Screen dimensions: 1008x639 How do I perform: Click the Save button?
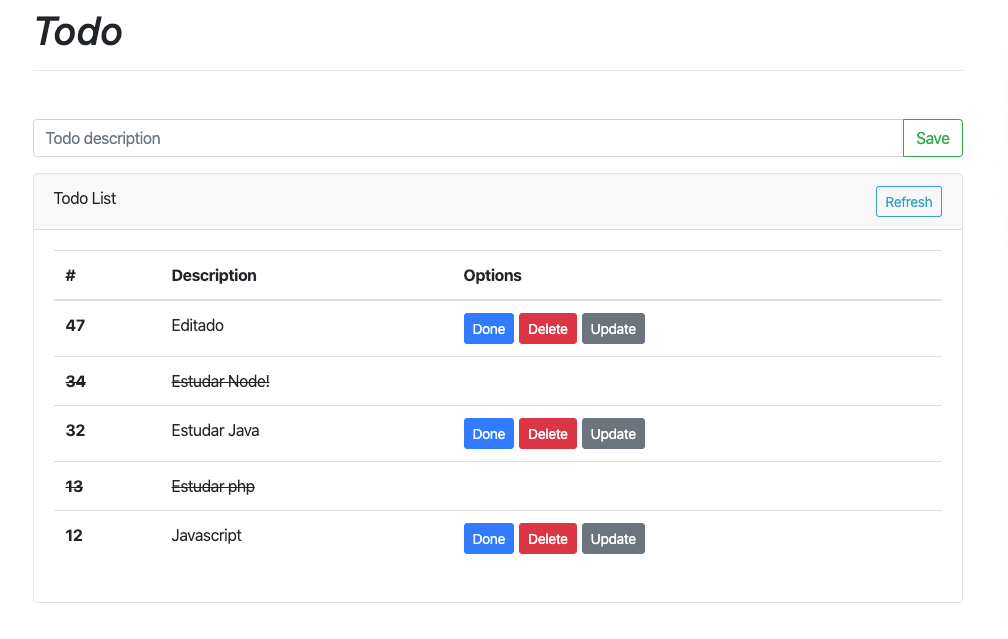click(x=932, y=138)
